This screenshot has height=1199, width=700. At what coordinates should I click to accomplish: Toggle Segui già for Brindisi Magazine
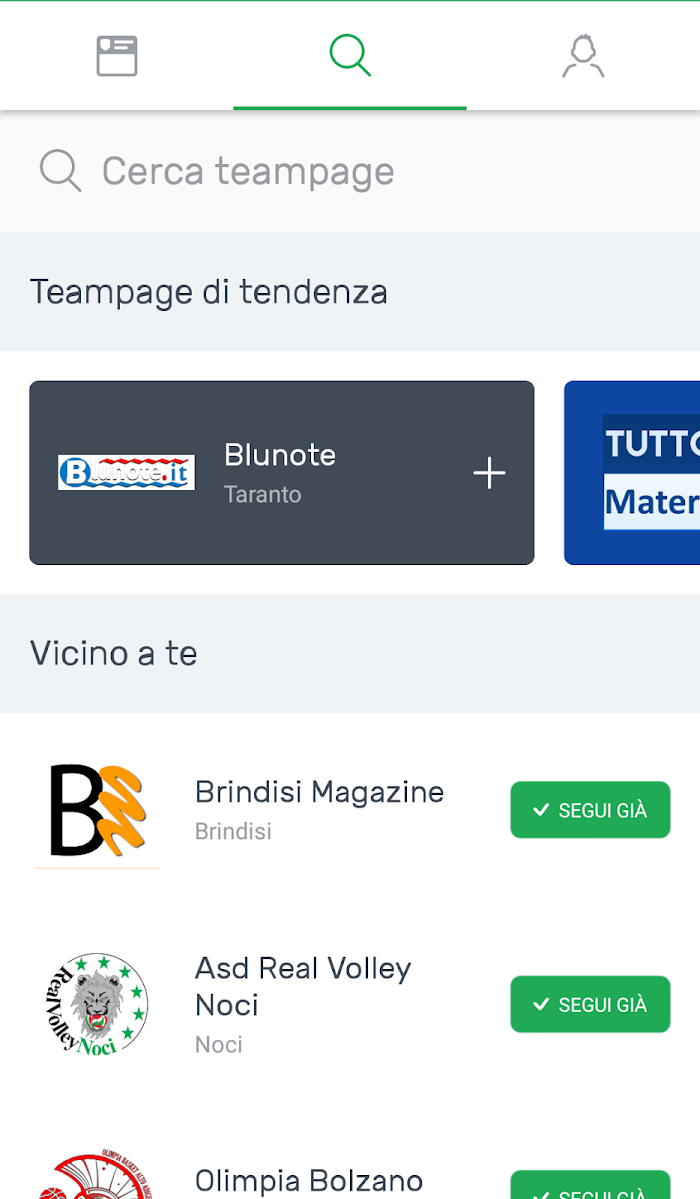click(x=590, y=810)
